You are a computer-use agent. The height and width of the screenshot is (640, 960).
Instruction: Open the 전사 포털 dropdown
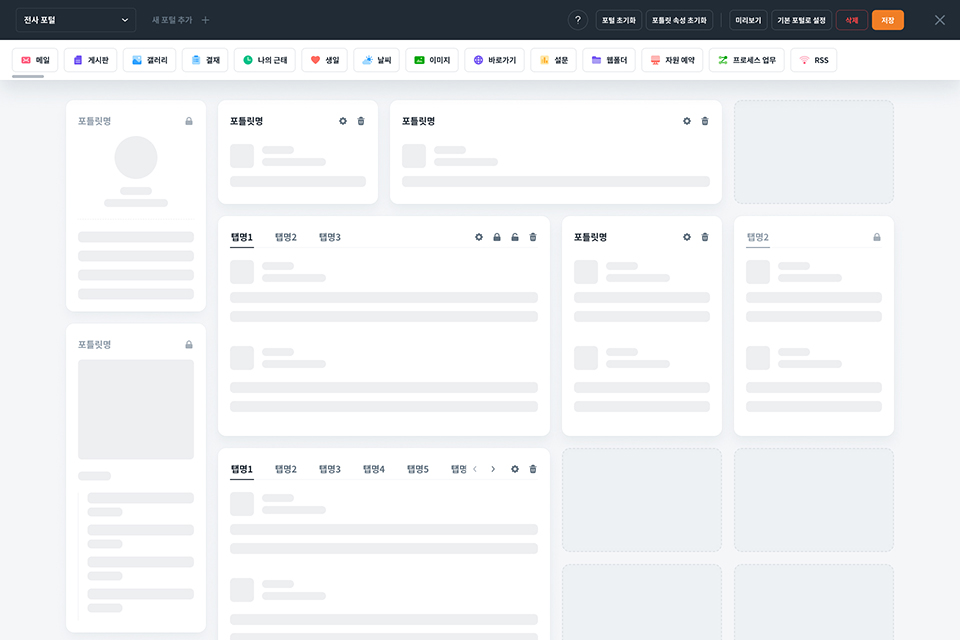(x=75, y=20)
